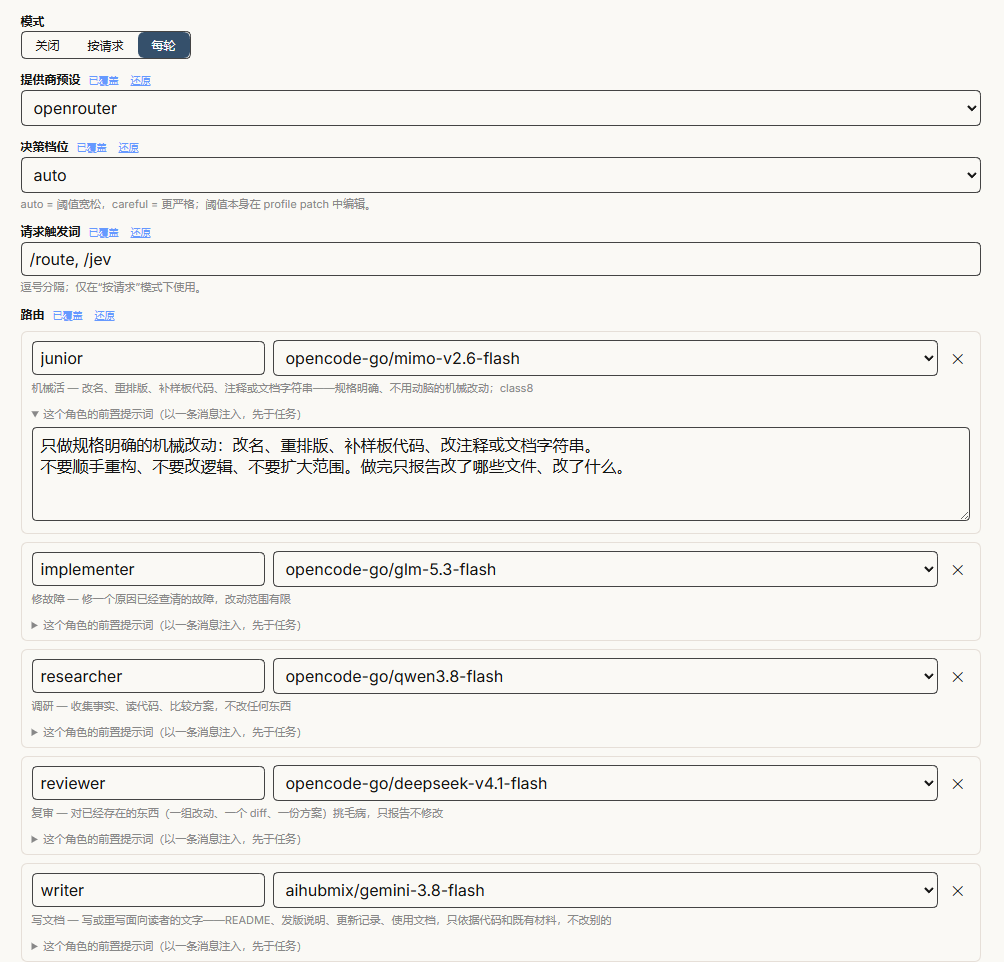Open writer model dropdown gemini-3.8-flash

pyautogui.click(x=605, y=890)
